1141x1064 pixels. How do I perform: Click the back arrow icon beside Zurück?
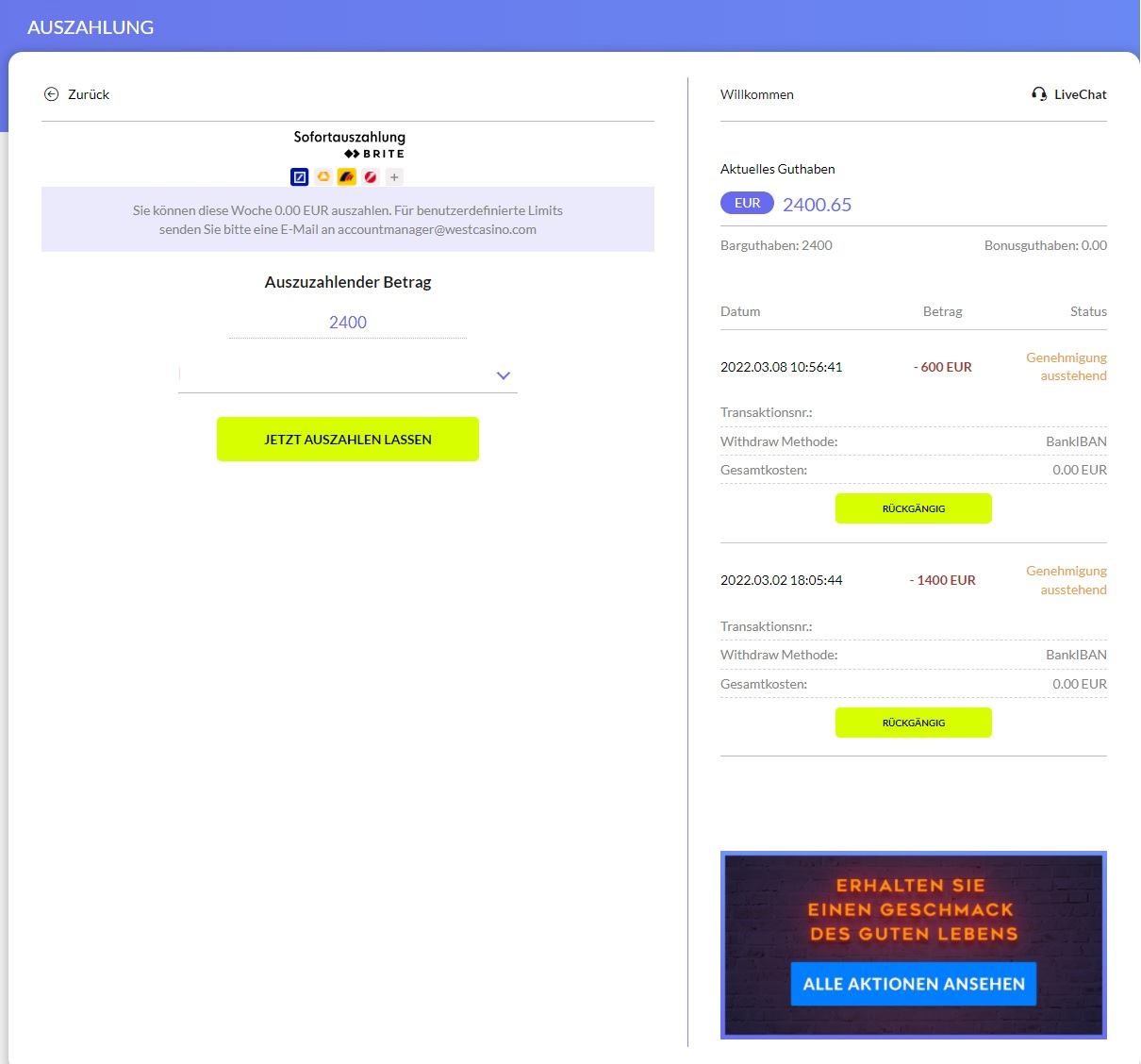[51, 94]
